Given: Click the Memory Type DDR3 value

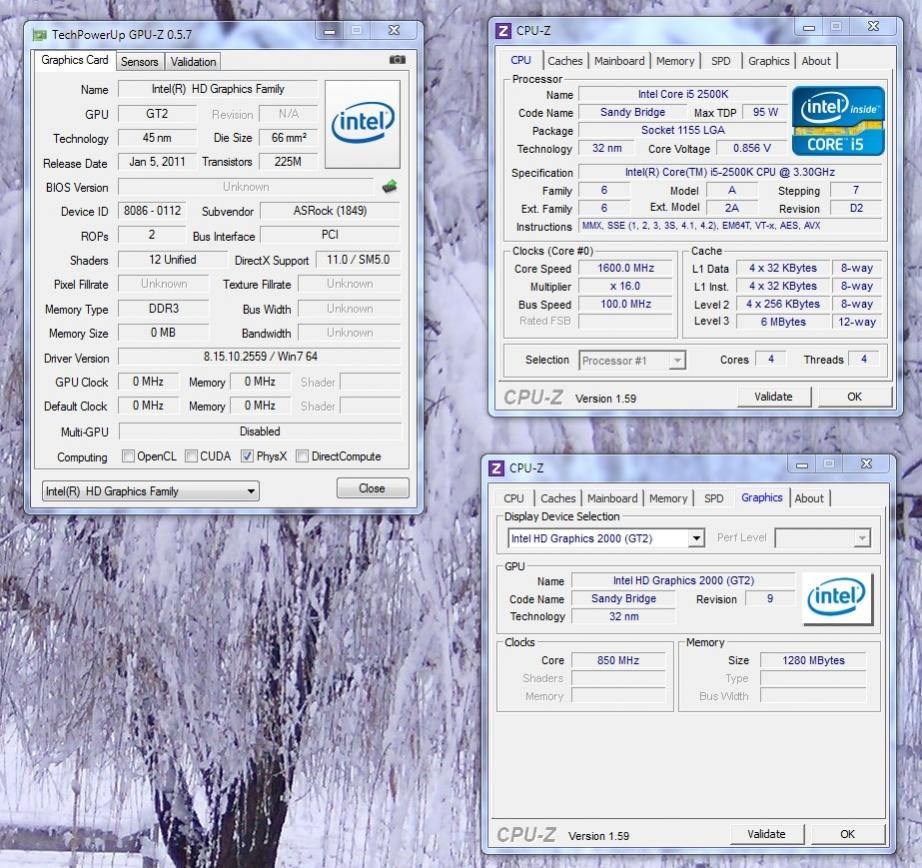Looking at the screenshot, I should (x=163, y=308).
